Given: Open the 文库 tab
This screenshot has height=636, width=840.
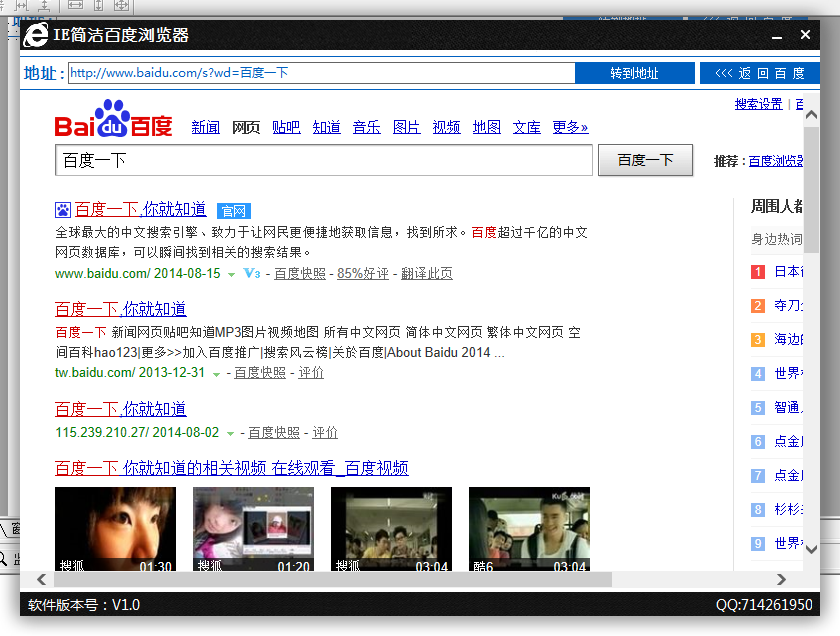Looking at the screenshot, I should coord(526,128).
